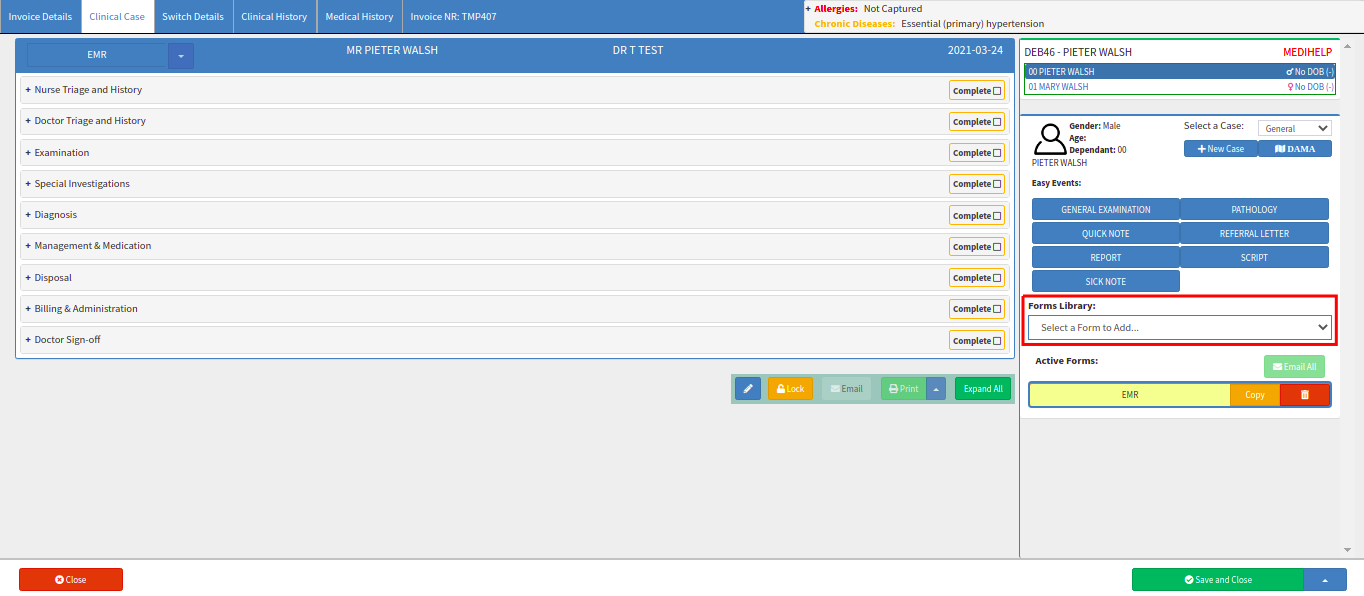The height and width of the screenshot is (596, 1364).
Task: Tick Complete checkbox for Nurse Triage and History
Action: tap(997, 91)
